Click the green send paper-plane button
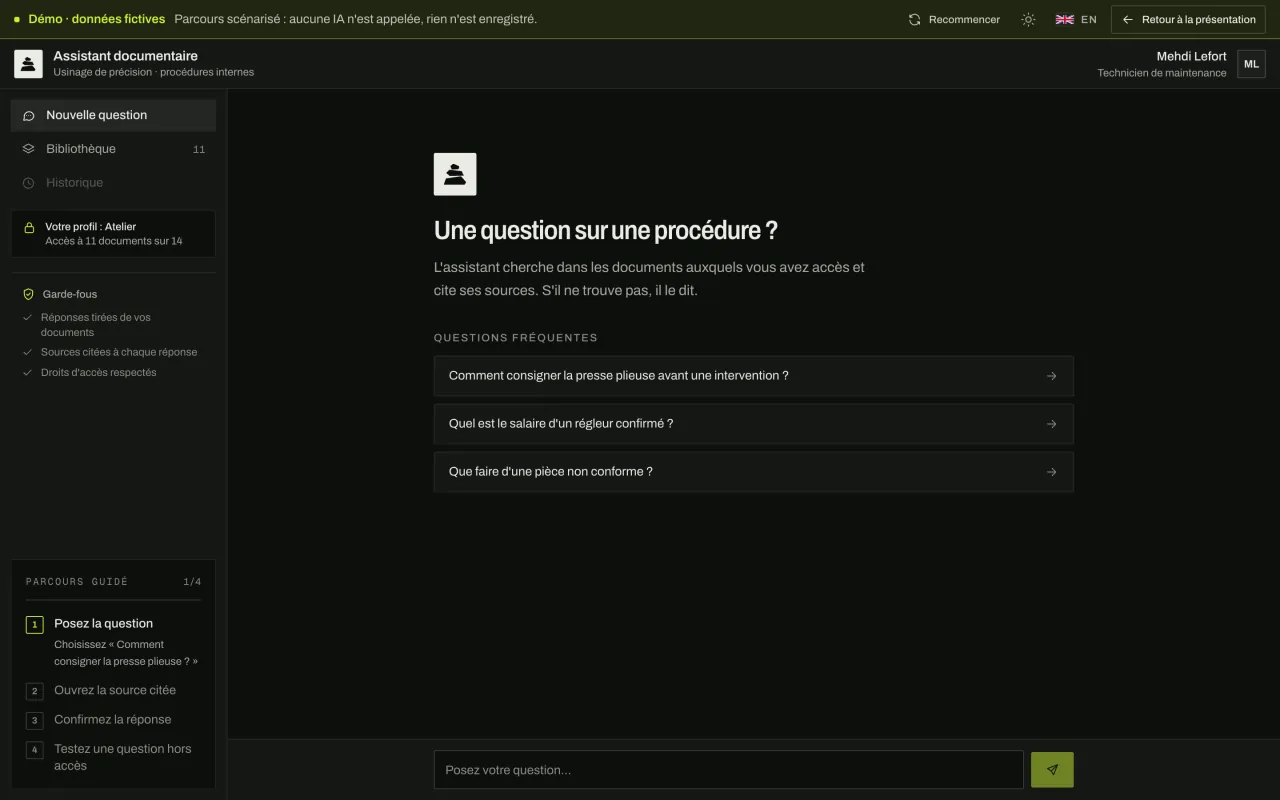1280x800 pixels. click(x=1052, y=770)
